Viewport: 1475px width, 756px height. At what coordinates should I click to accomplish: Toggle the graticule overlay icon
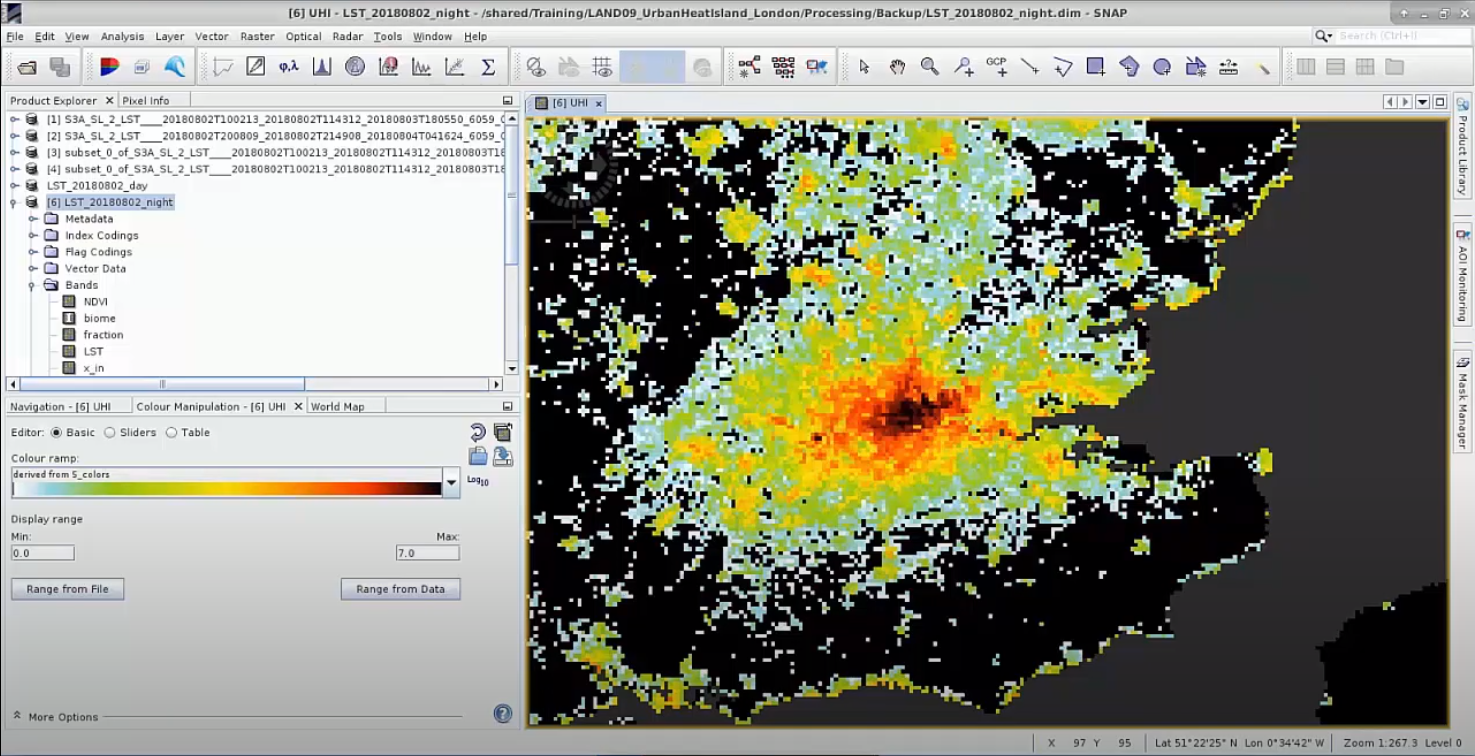click(x=602, y=67)
